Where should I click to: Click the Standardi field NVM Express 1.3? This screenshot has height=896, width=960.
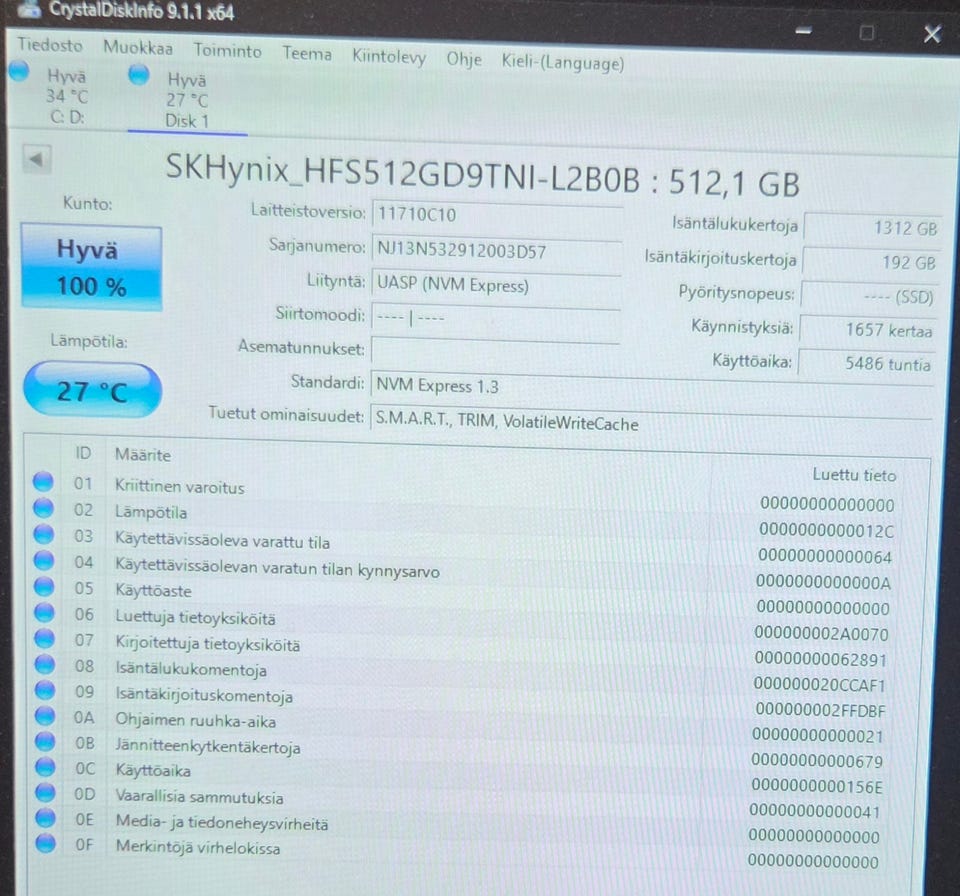pyautogui.click(x=651, y=387)
